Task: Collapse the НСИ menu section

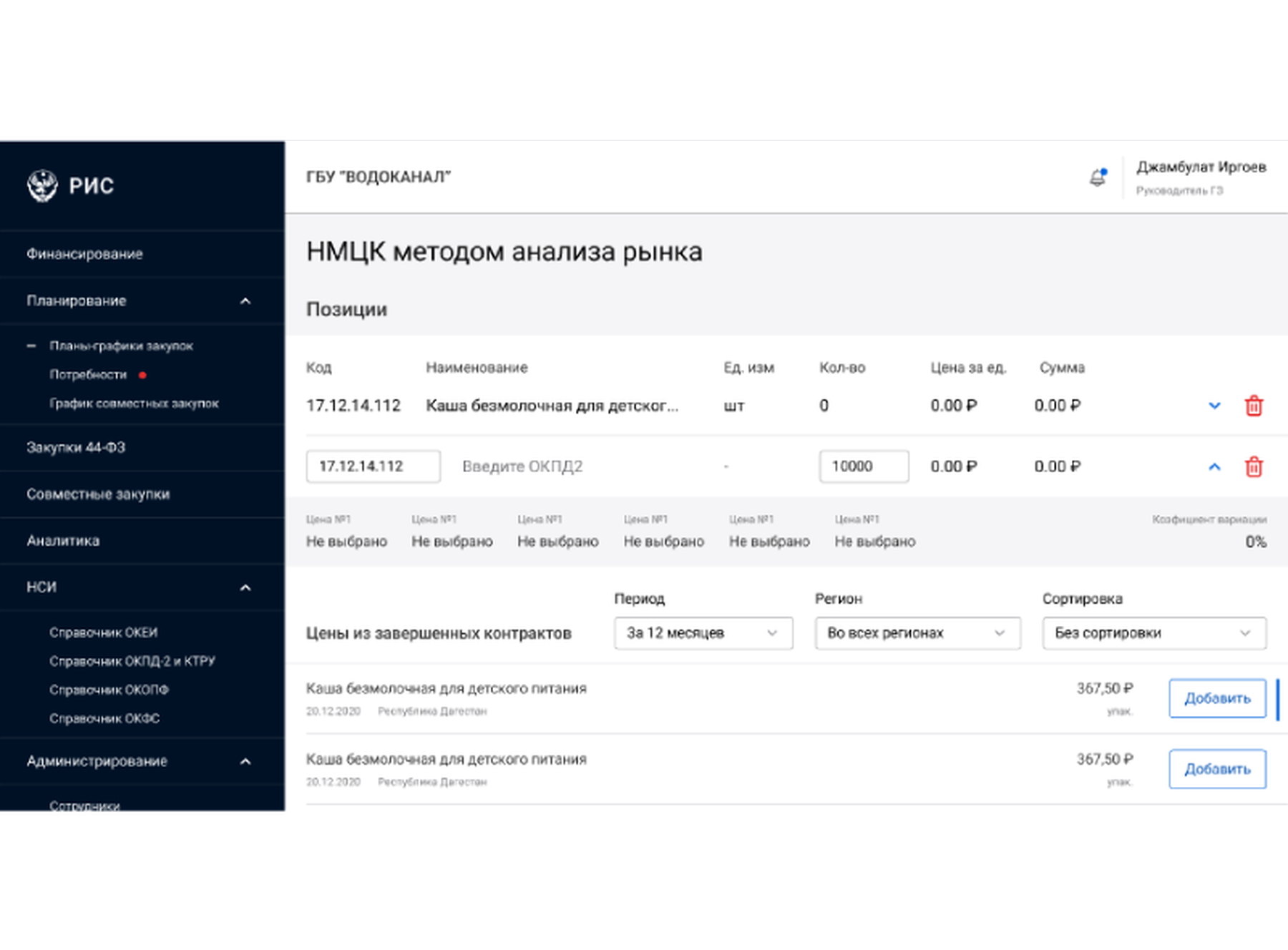Action: (x=245, y=587)
